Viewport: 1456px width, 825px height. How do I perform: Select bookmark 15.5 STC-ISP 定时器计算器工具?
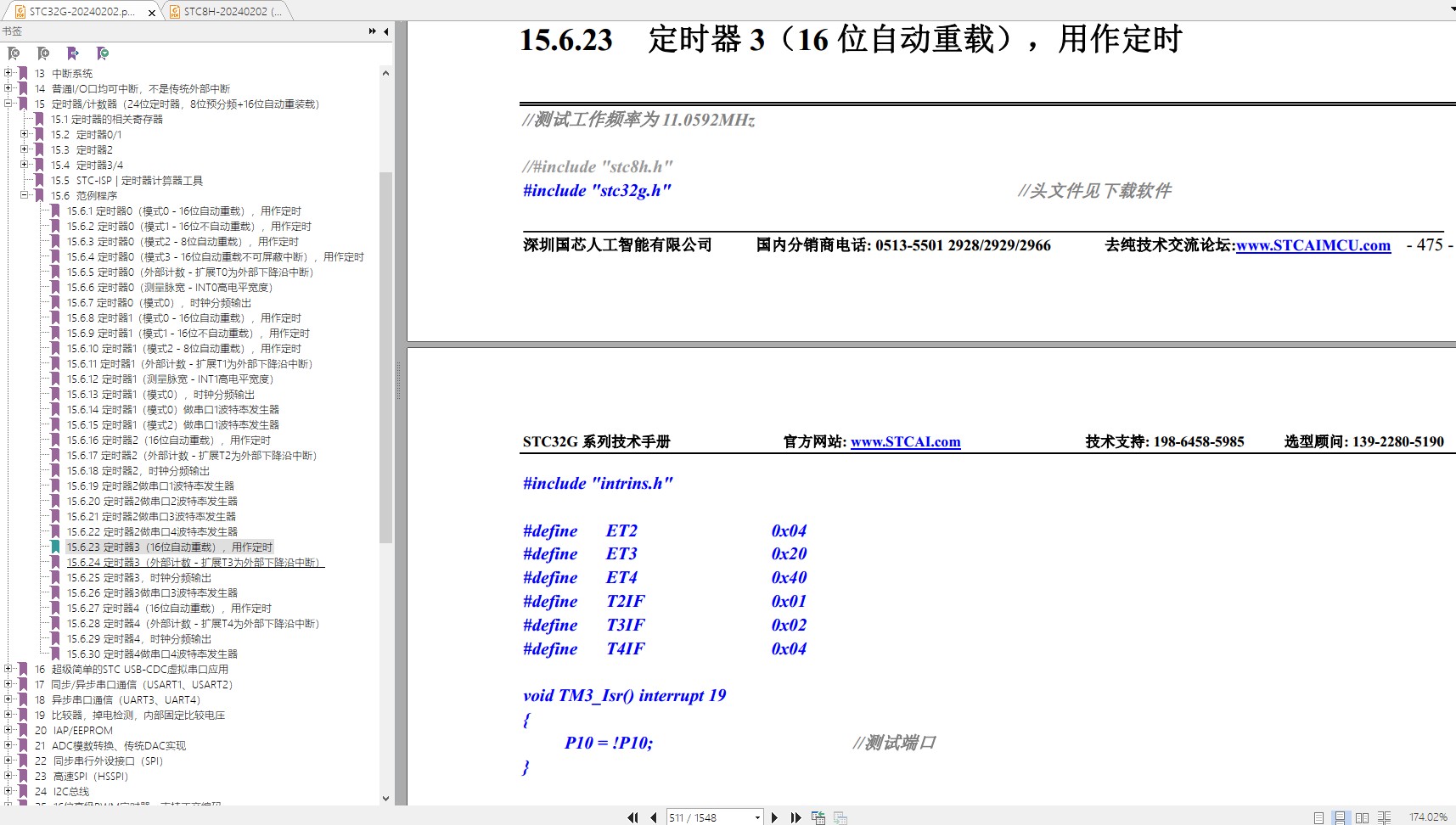(127, 181)
